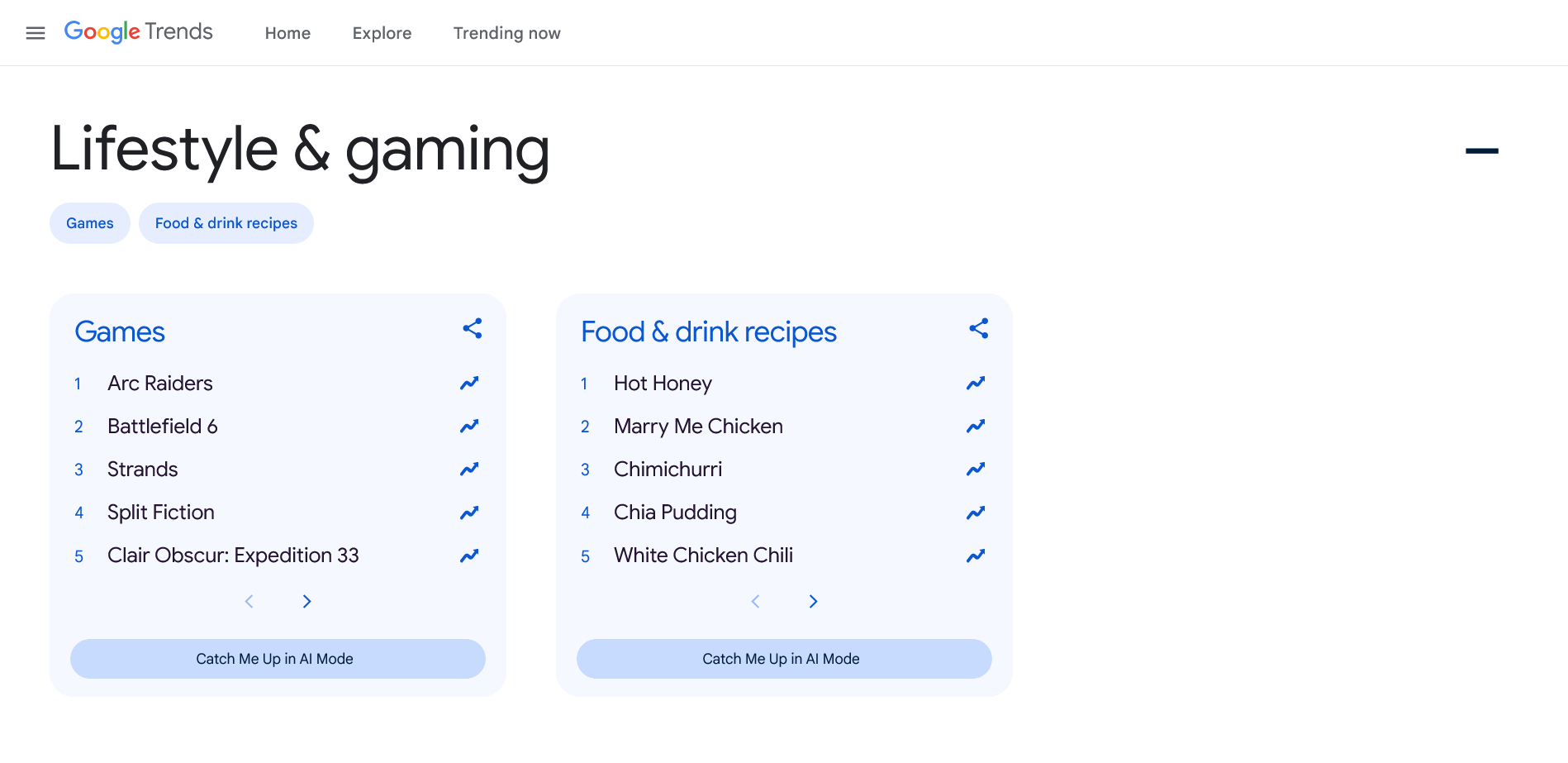This screenshot has height=763, width=1568.
Task: Share the Games trends card
Action: tap(473, 329)
